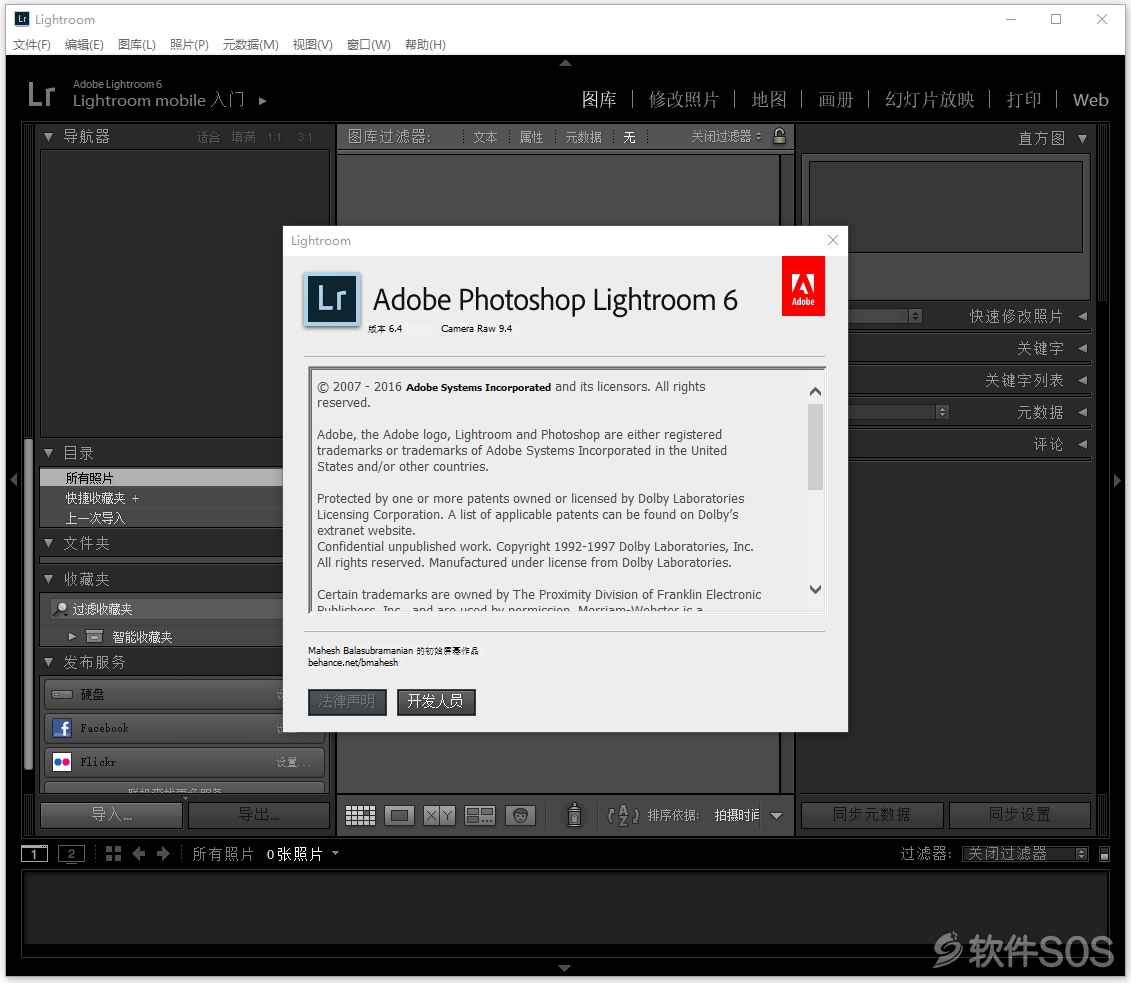The image size is (1131, 983).
Task: Click Flickr publish service icon
Action: 62,762
